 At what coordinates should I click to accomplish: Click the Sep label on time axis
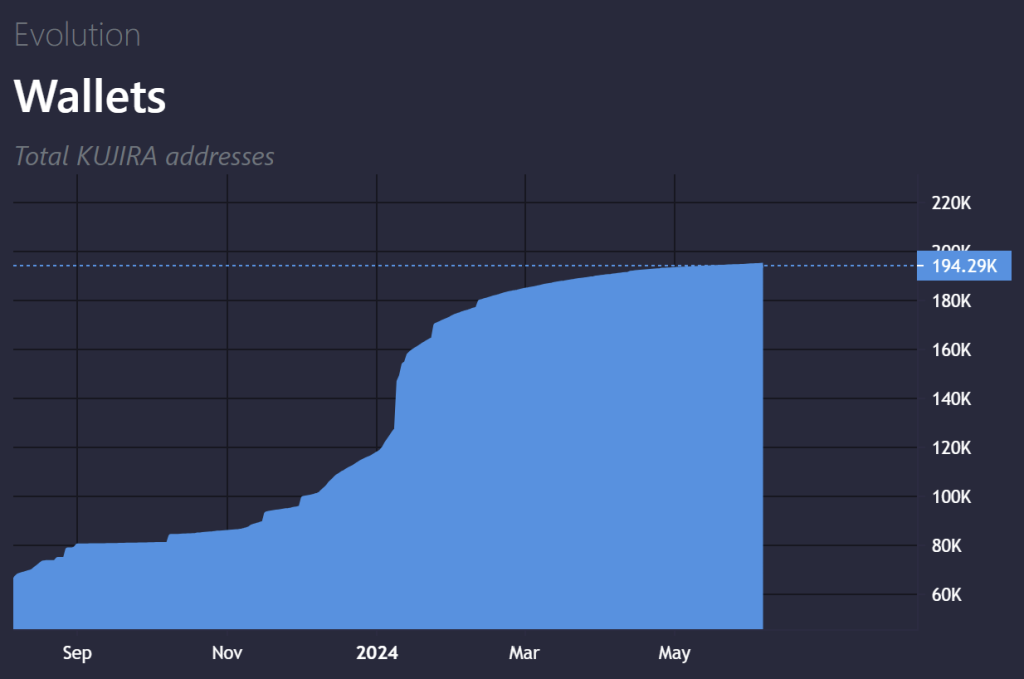[77, 653]
